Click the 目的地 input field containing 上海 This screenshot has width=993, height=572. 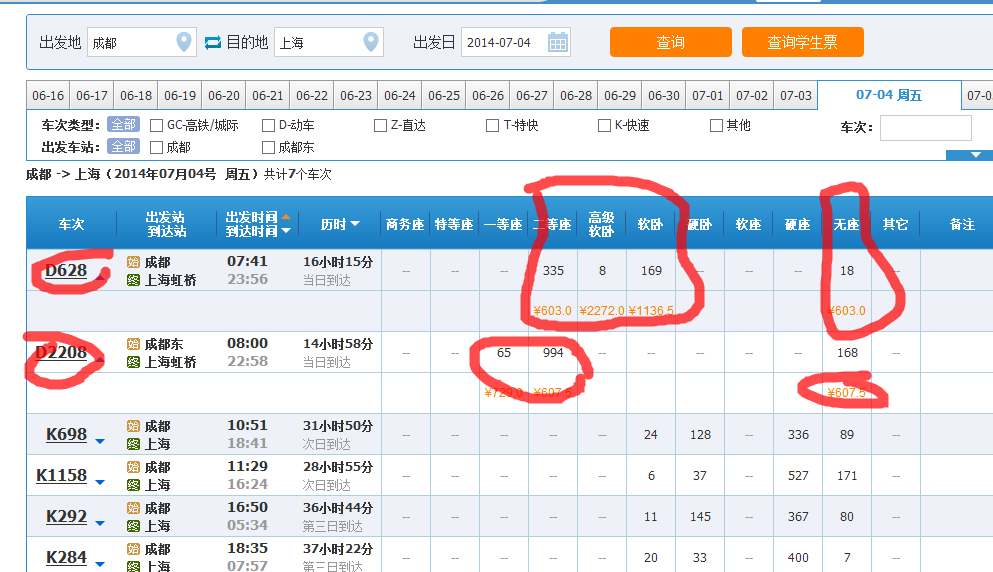tap(329, 42)
